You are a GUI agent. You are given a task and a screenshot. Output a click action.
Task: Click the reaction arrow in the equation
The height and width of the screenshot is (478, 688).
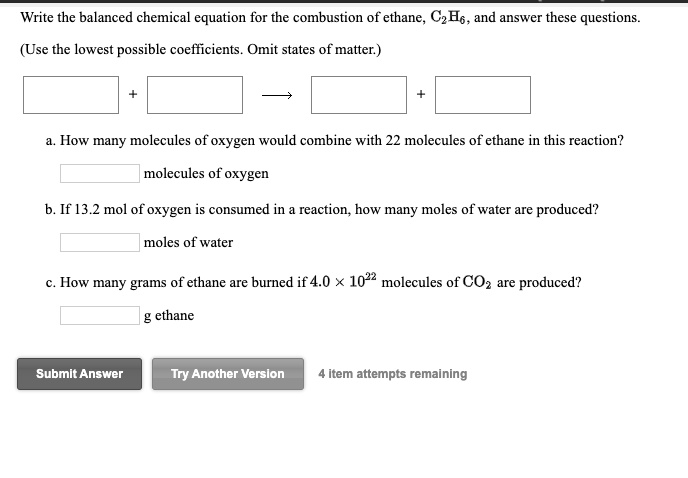pos(276,96)
